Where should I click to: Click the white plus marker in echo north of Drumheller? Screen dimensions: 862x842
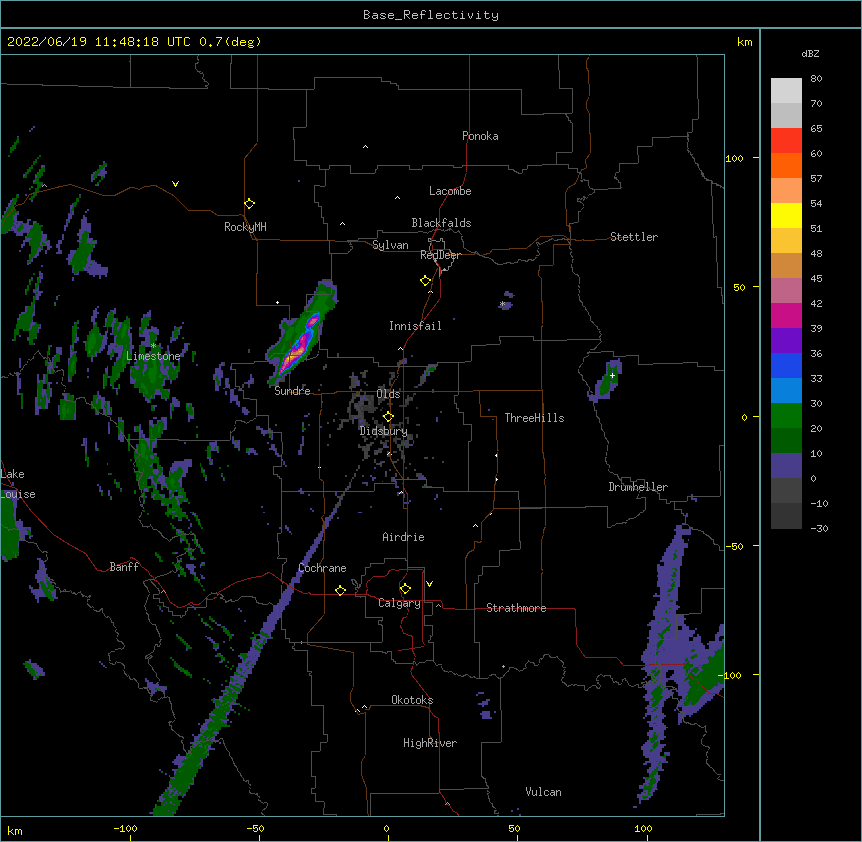612,375
